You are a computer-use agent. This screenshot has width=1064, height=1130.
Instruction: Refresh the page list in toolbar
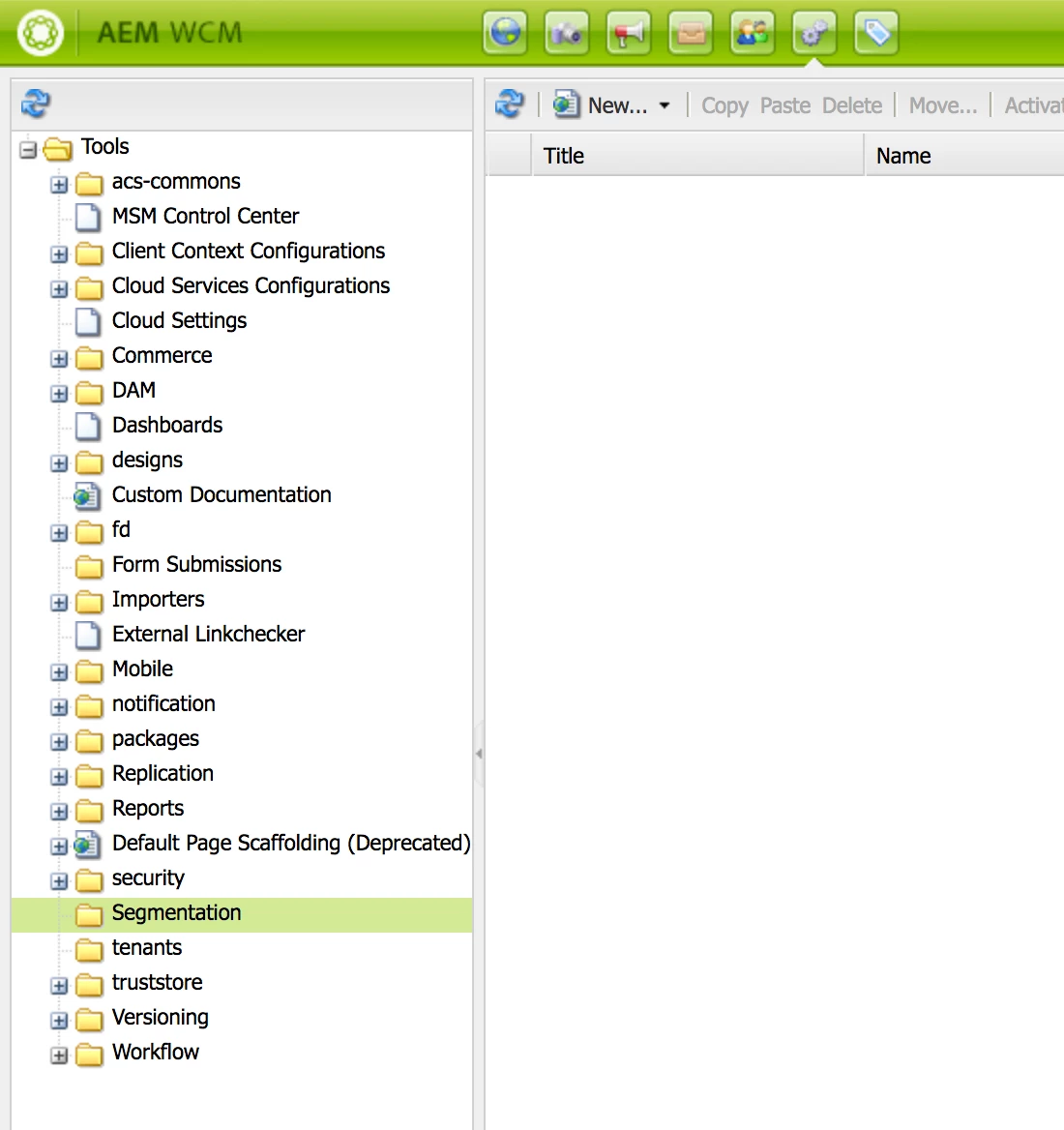click(x=510, y=104)
